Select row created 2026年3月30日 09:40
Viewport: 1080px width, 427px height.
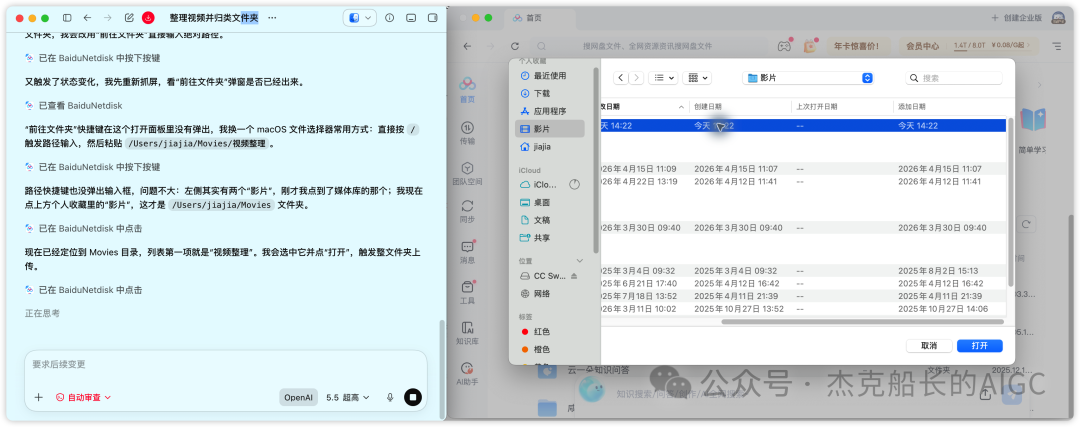tap(802, 228)
